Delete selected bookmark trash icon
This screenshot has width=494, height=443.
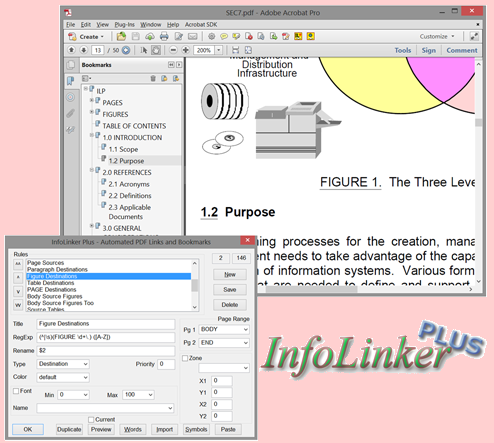(x=153, y=78)
